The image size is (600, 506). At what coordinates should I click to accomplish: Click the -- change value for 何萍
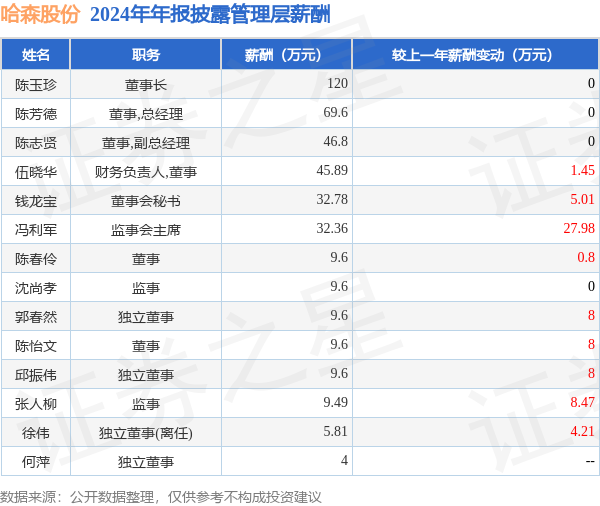[x=590, y=461]
